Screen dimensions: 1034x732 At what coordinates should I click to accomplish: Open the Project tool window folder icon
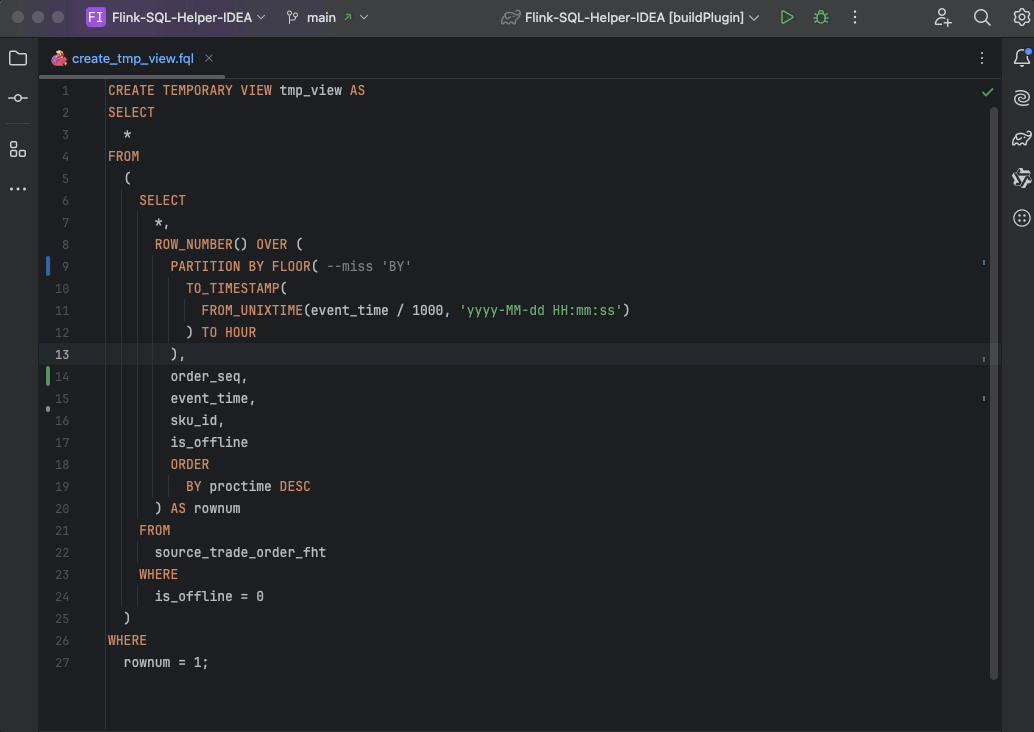click(18, 59)
